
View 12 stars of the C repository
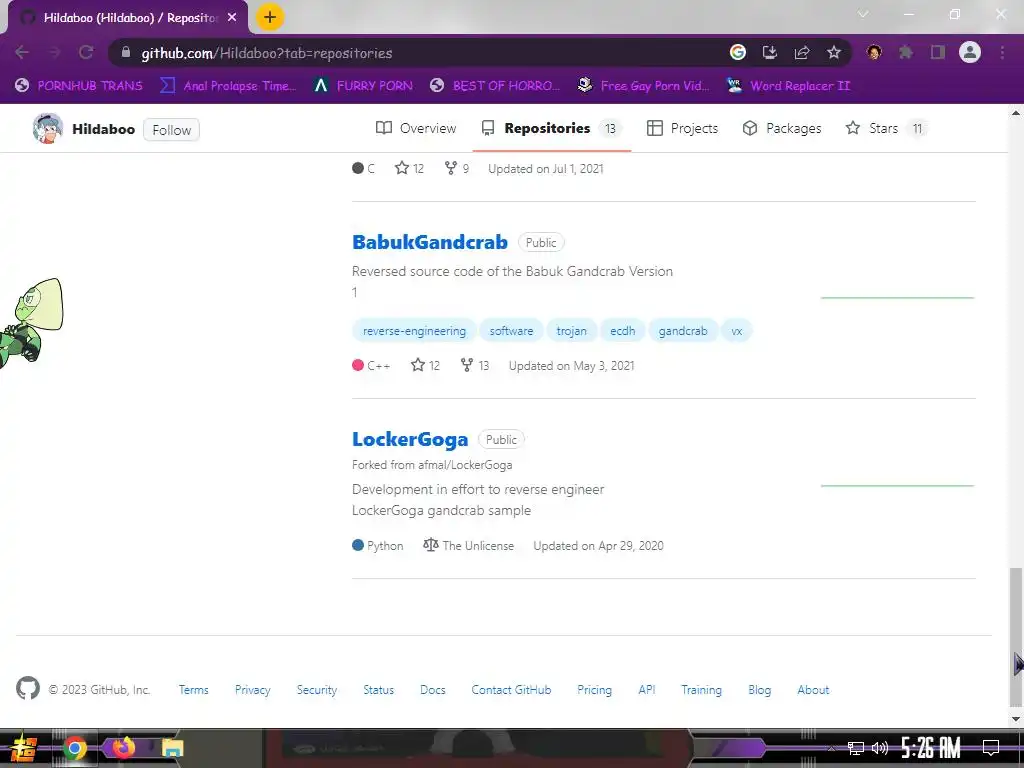409,168
